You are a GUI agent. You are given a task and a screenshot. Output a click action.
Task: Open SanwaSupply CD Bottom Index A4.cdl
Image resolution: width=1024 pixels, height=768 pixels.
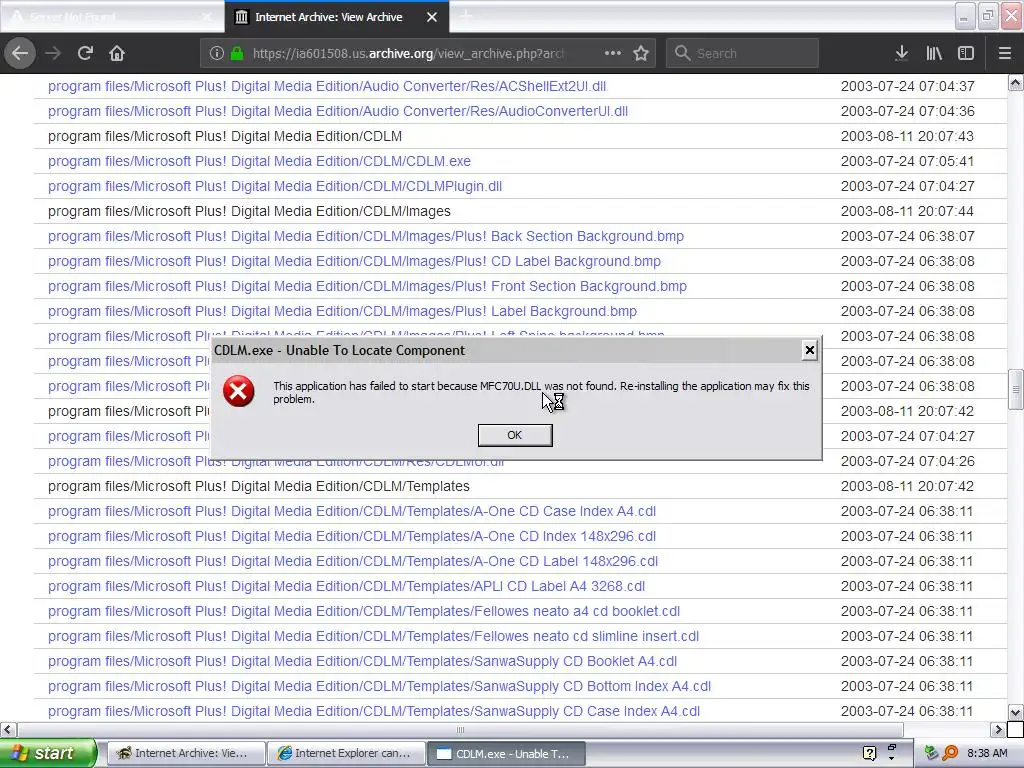pyautogui.click(x=379, y=686)
